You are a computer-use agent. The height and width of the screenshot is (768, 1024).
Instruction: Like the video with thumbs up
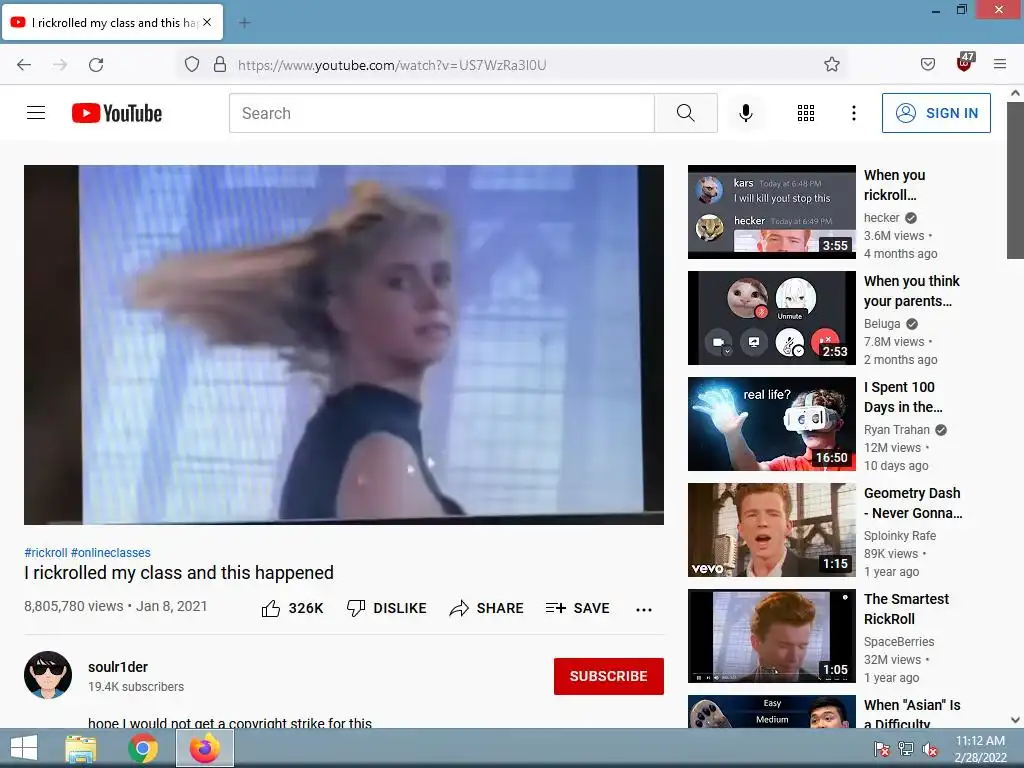(x=292, y=608)
